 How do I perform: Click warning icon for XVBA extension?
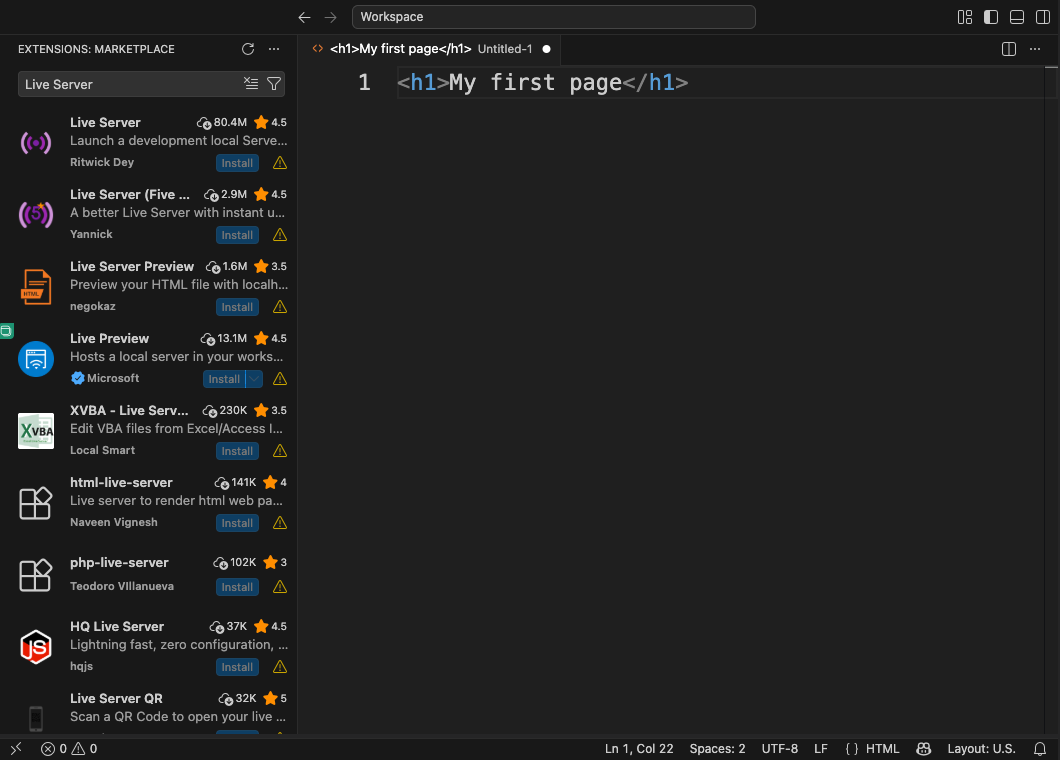pyautogui.click(x=280, y=451)
